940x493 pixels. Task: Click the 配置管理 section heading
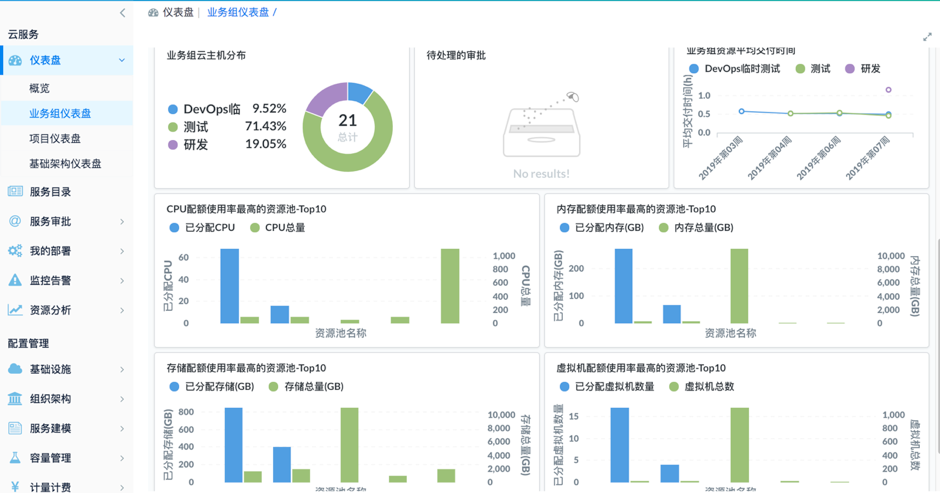28,343
